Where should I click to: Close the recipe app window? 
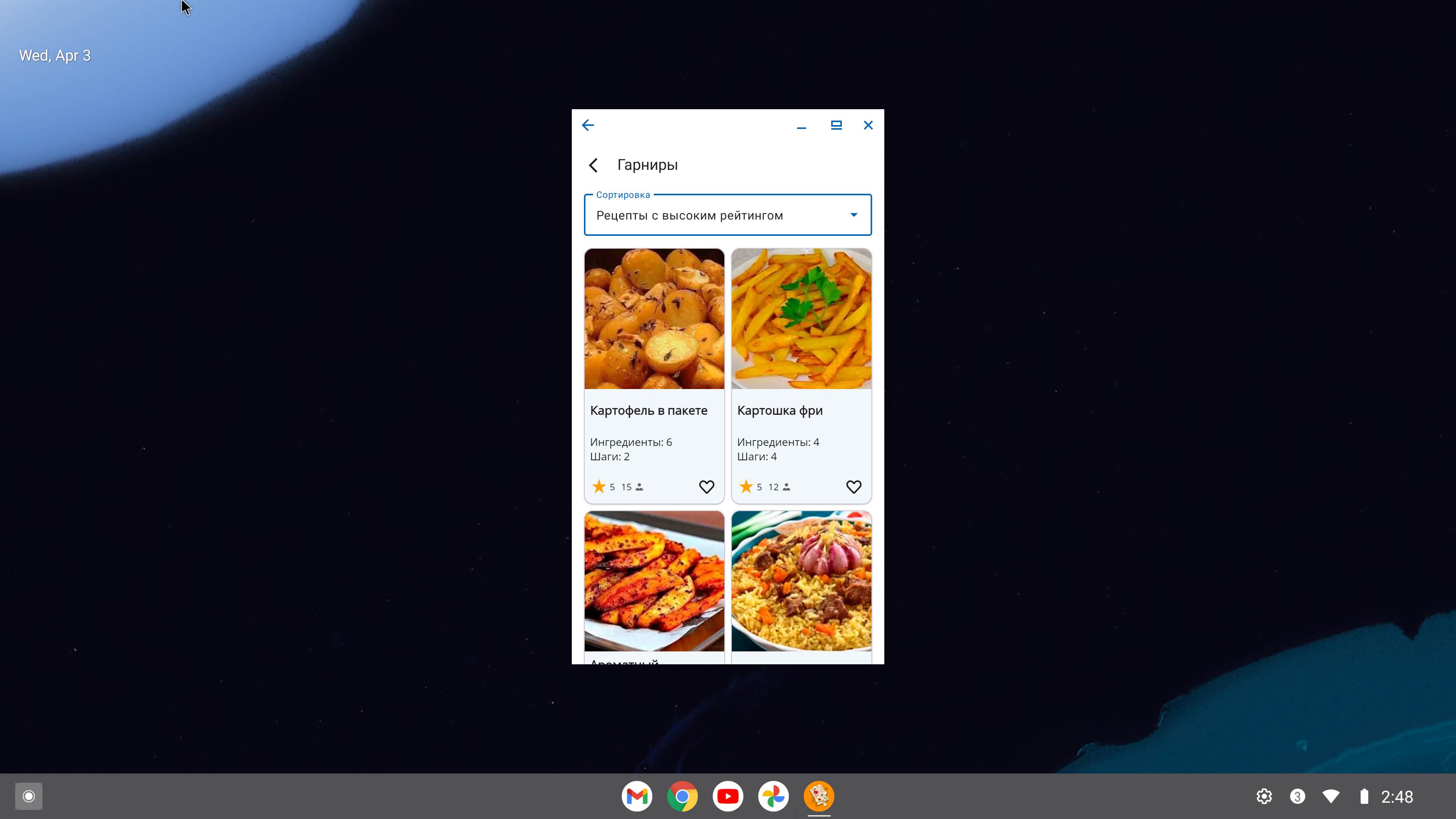(868, 125)
